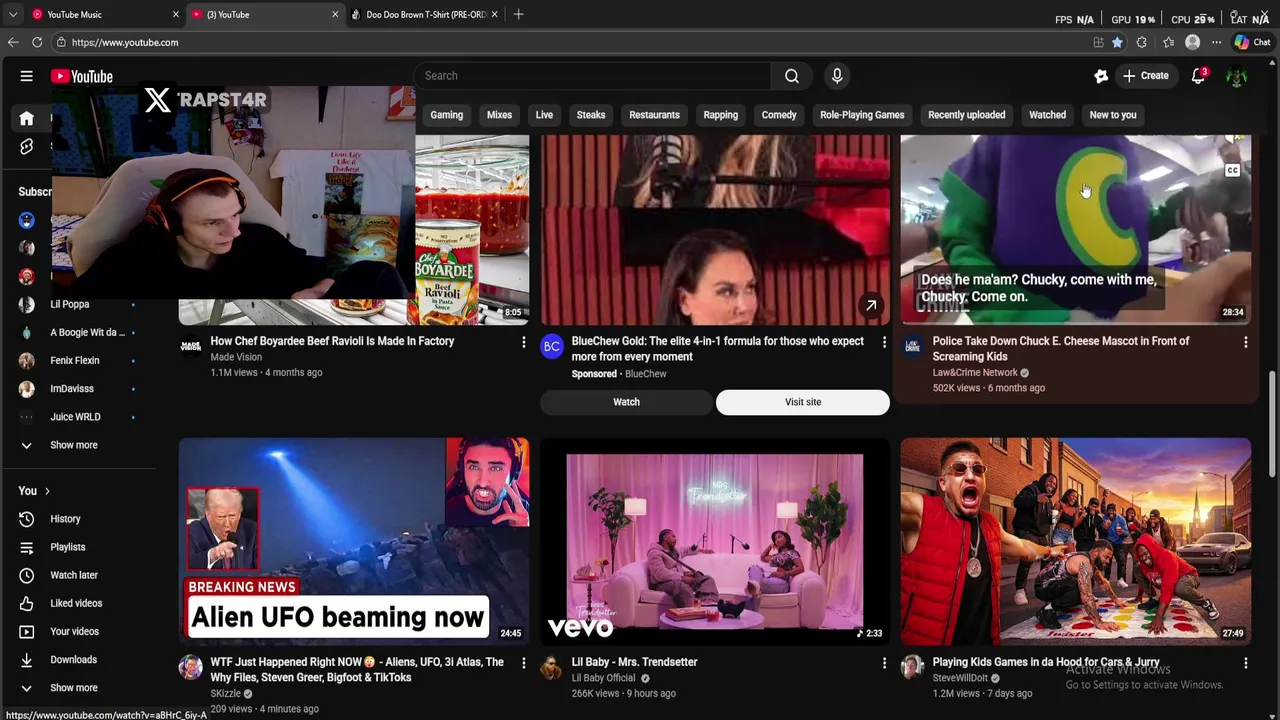Click the browser address bar URL
This screenshot has width=1280, height=720.
click(x=125, y=42)
